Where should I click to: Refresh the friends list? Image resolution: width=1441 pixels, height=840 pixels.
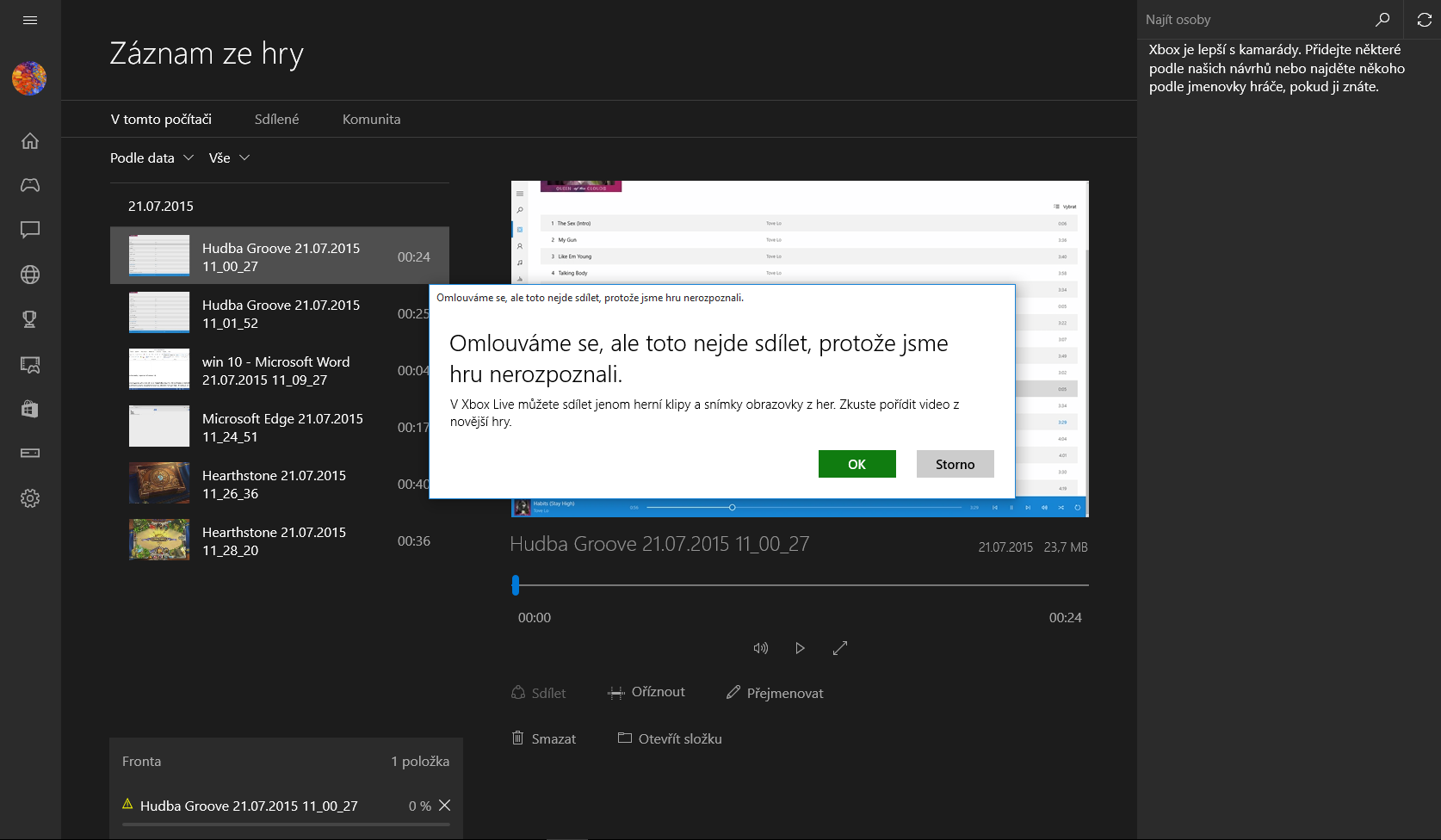pyautogui.click(x=1424, y=19)
